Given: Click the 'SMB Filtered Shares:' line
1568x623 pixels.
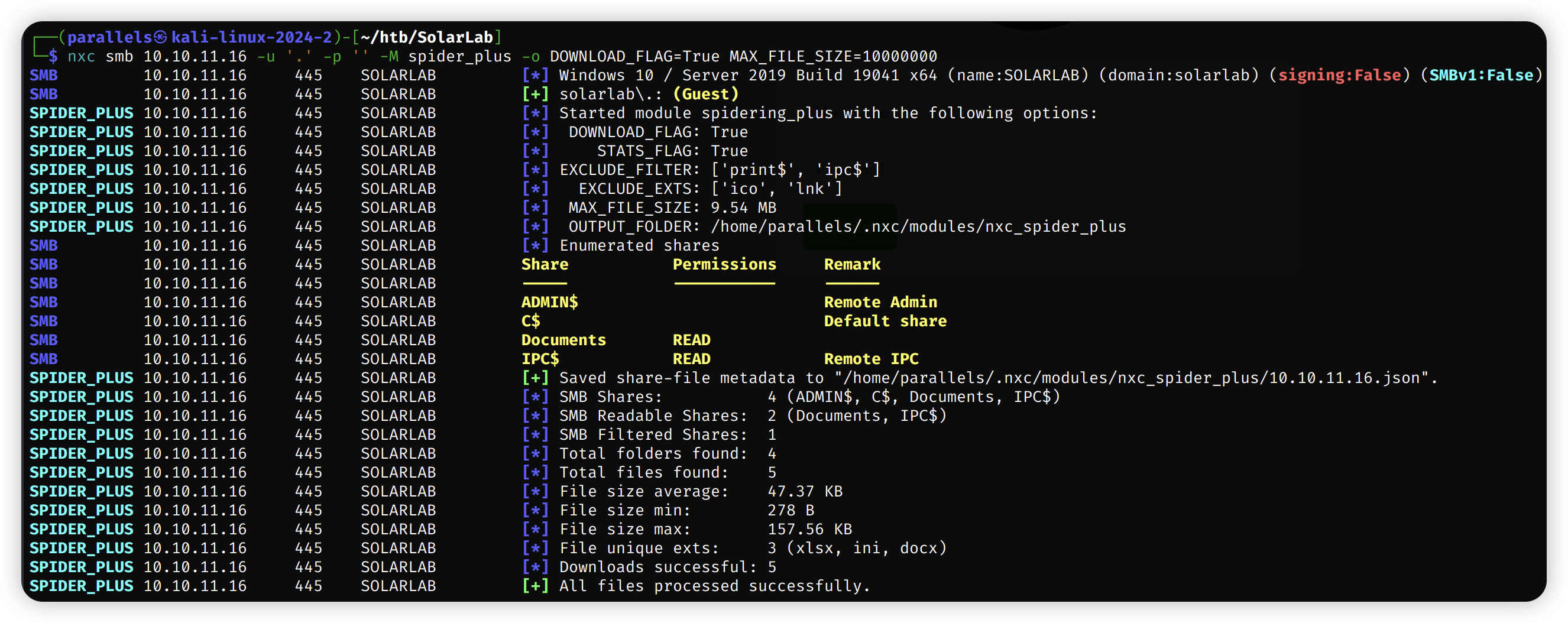Looking at the screenshot, I should coord(668,434).
